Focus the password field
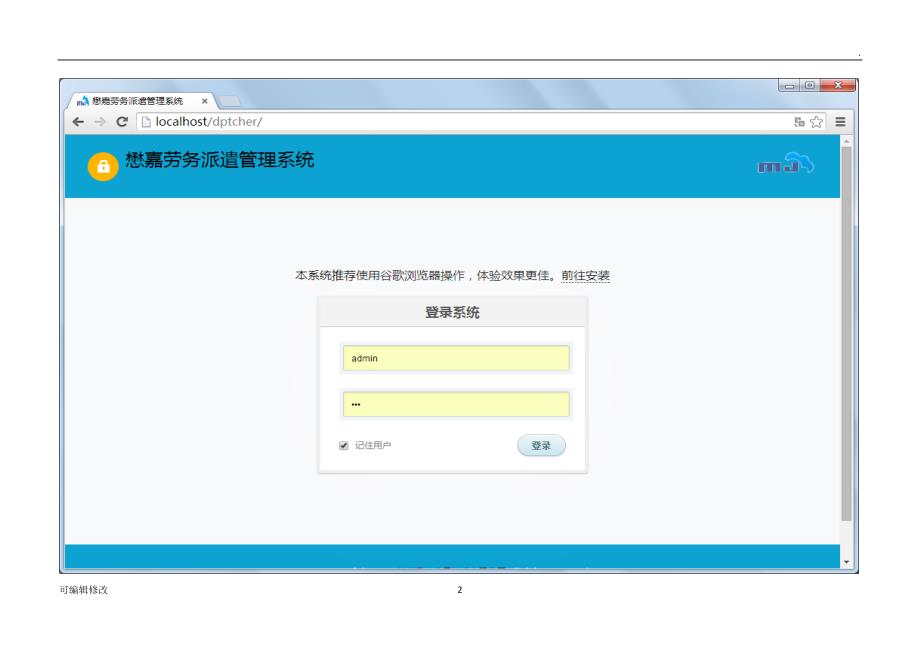920x651 pixels. [456, 405]
